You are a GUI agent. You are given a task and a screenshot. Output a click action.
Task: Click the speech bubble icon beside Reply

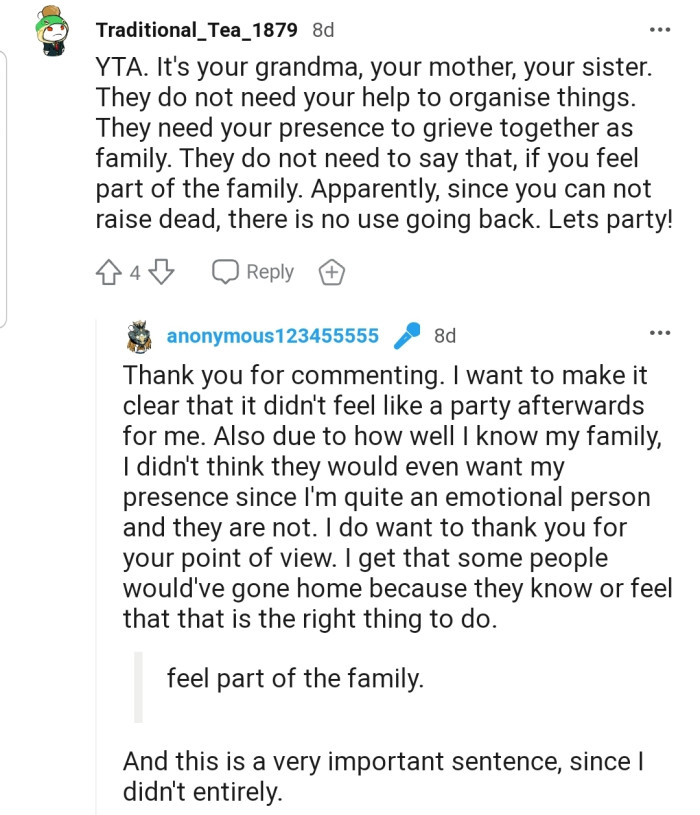coord(226,272)
